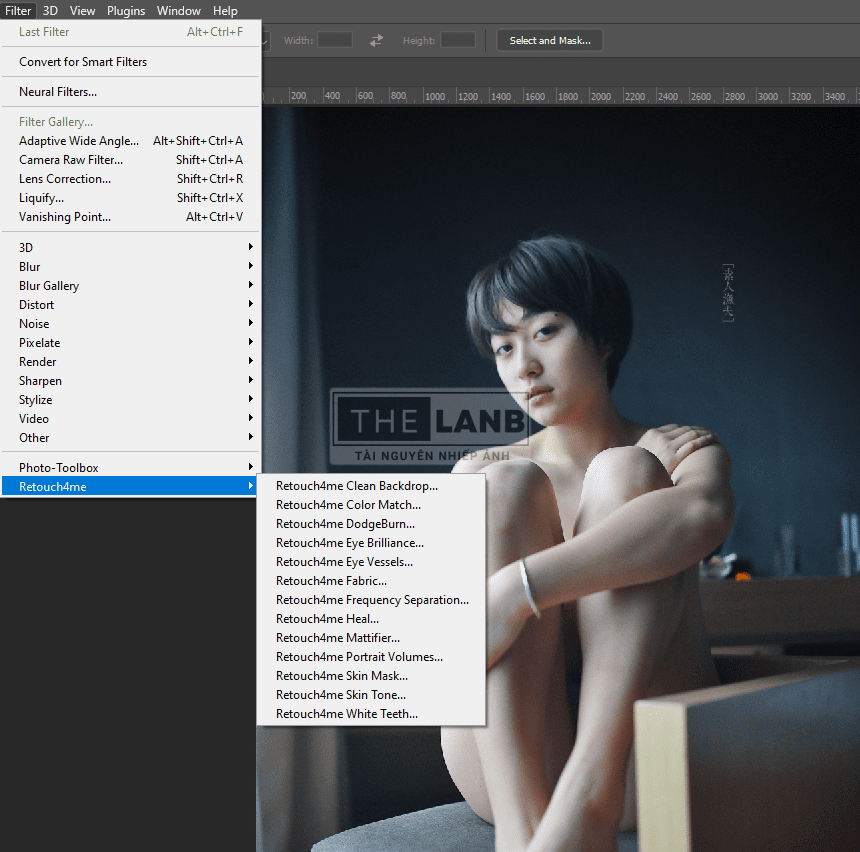
Task: Expand the Sharpen submenu
Action: pyautogui.click(x=131, y=381)
